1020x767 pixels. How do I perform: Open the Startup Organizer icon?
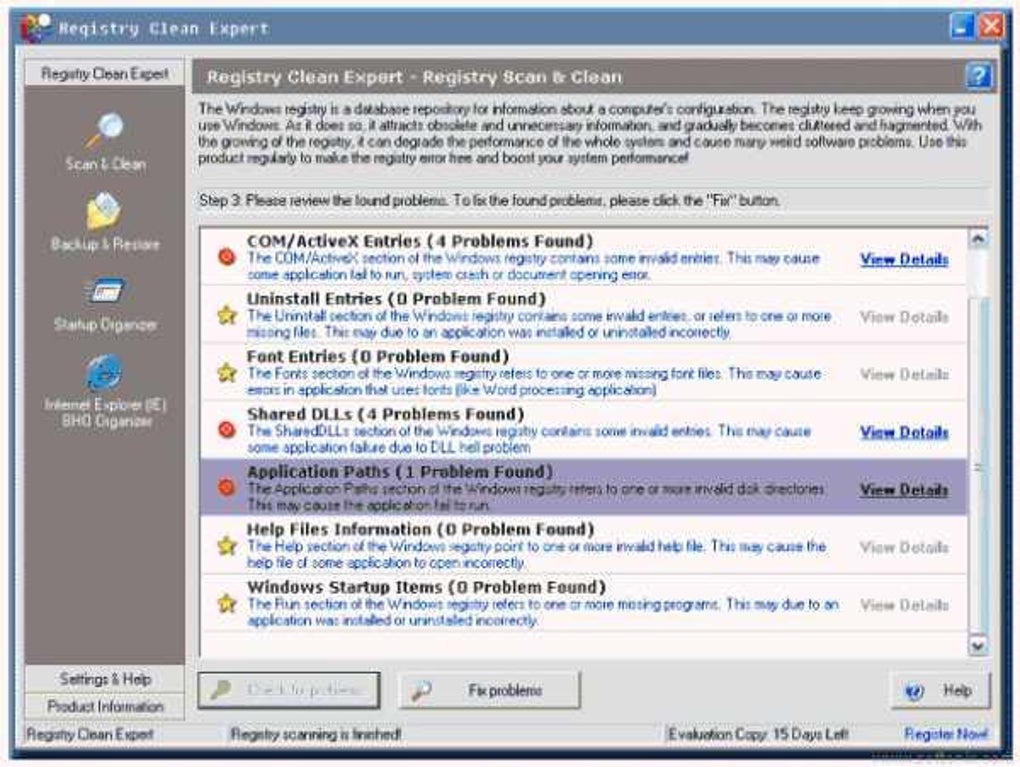click(104, 291)
